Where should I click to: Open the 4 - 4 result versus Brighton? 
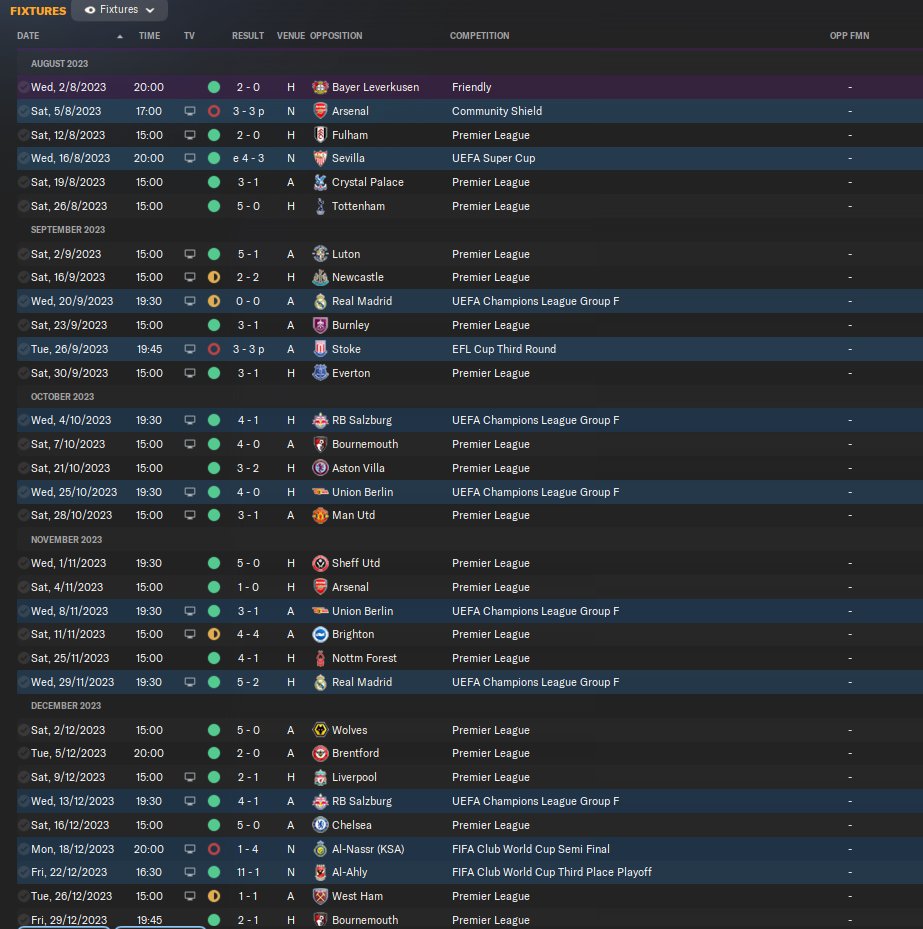248,635
